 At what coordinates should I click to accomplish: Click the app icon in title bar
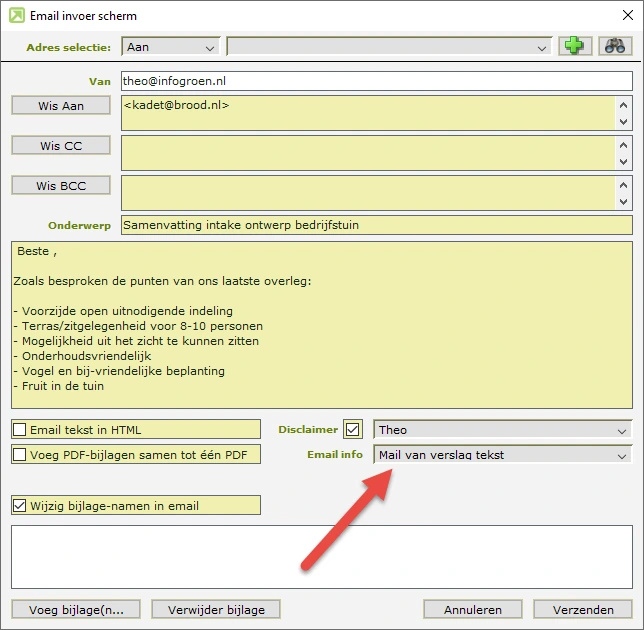point(16,16)
